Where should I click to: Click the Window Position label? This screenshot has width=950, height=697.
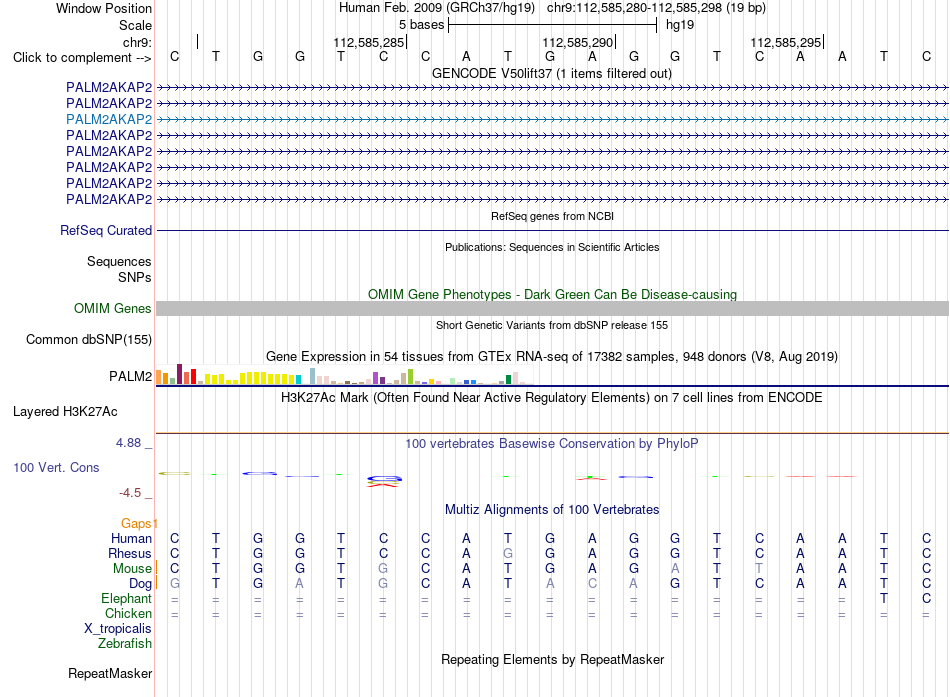click(x=104, y=8)
